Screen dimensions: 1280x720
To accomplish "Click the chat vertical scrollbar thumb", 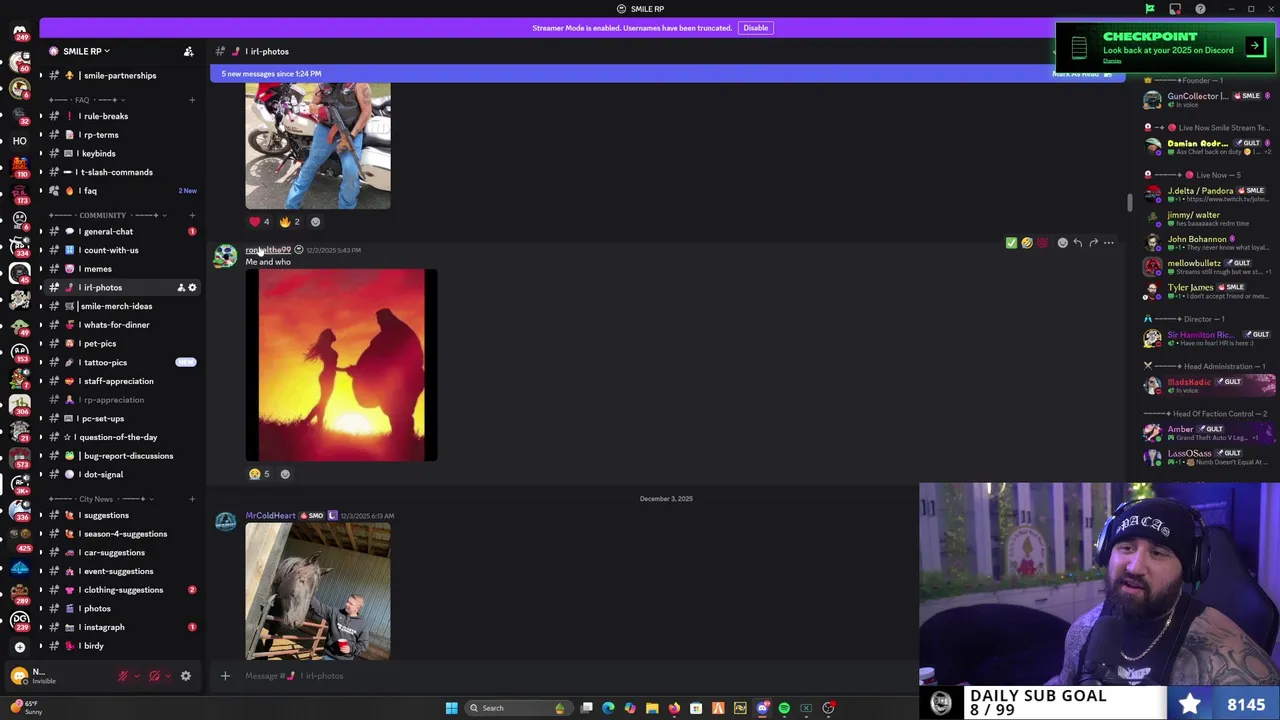I will pos(1130,203).
